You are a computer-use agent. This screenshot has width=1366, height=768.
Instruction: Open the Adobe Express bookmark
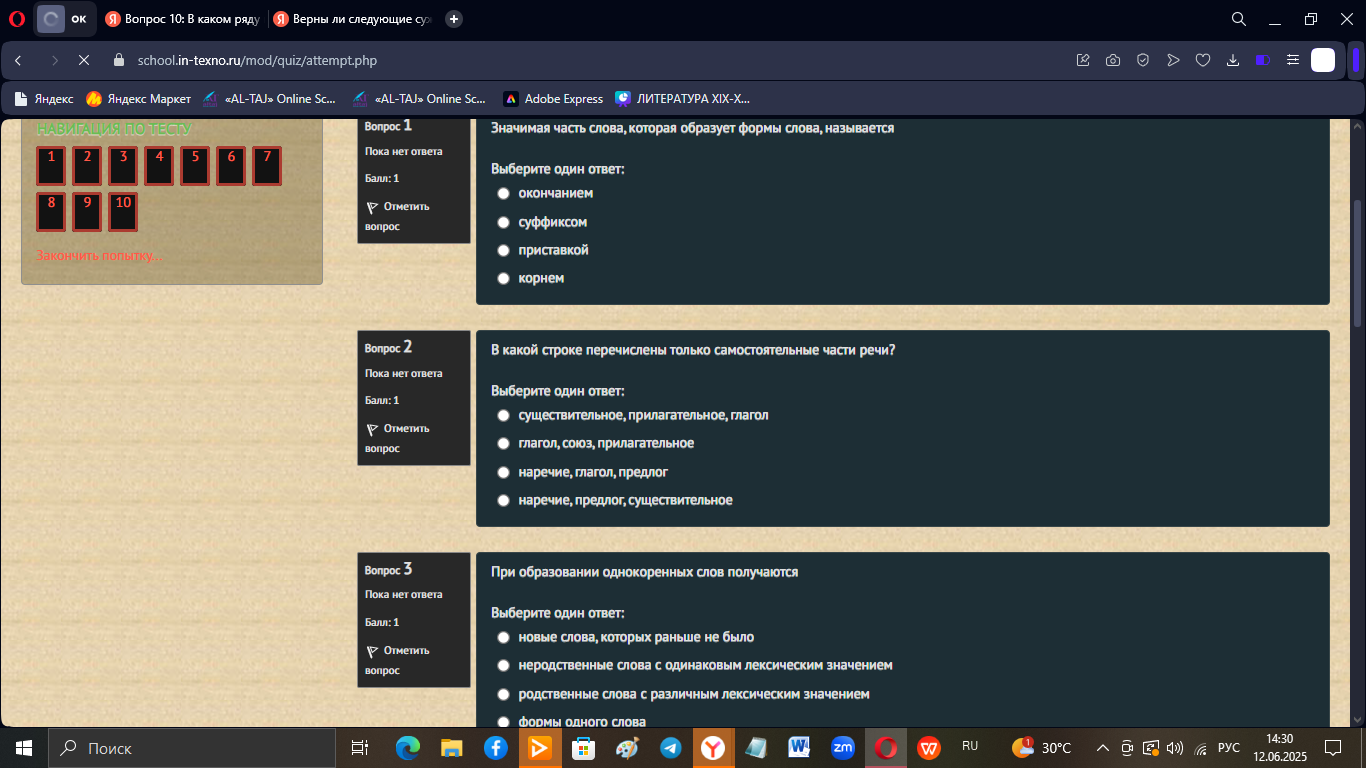coord(553,99)
